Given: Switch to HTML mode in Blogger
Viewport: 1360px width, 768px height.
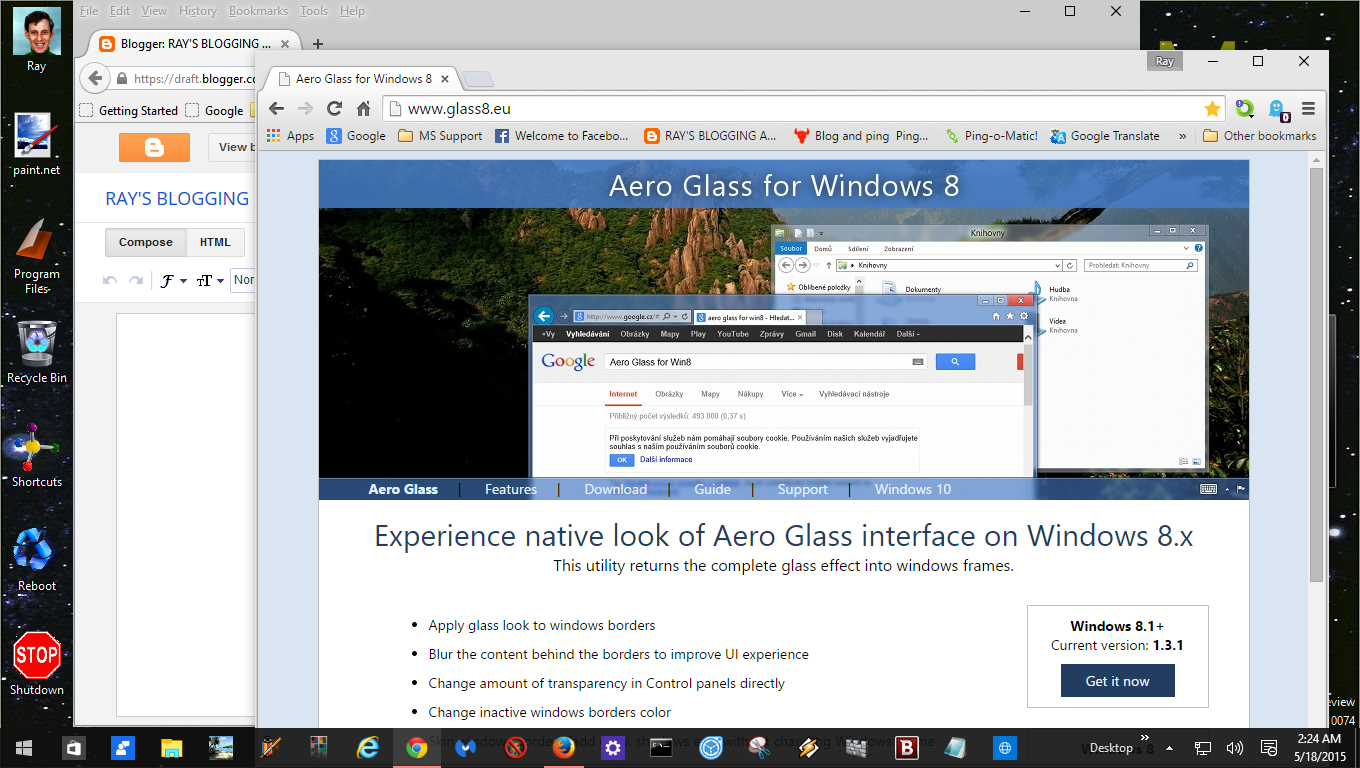Looking at the screenshot, I should (215, 242).
